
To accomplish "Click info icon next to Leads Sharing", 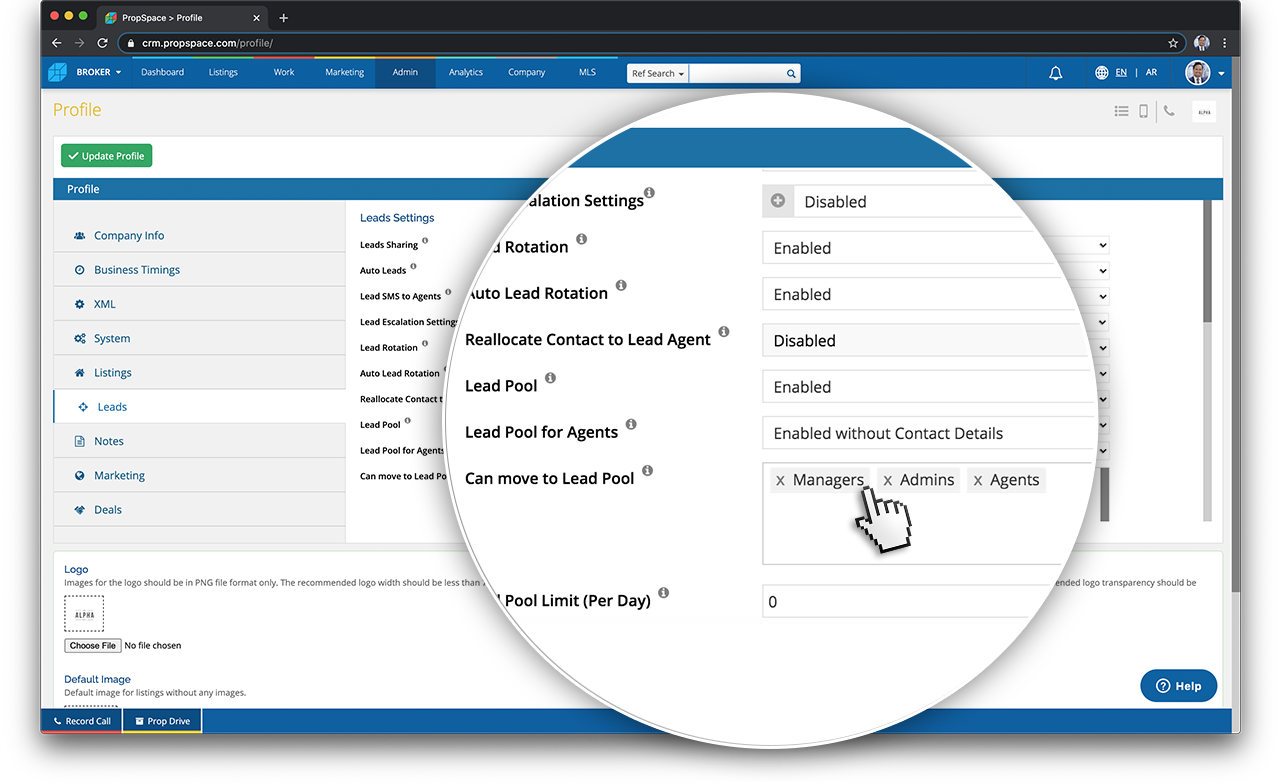I will point(425,241).
